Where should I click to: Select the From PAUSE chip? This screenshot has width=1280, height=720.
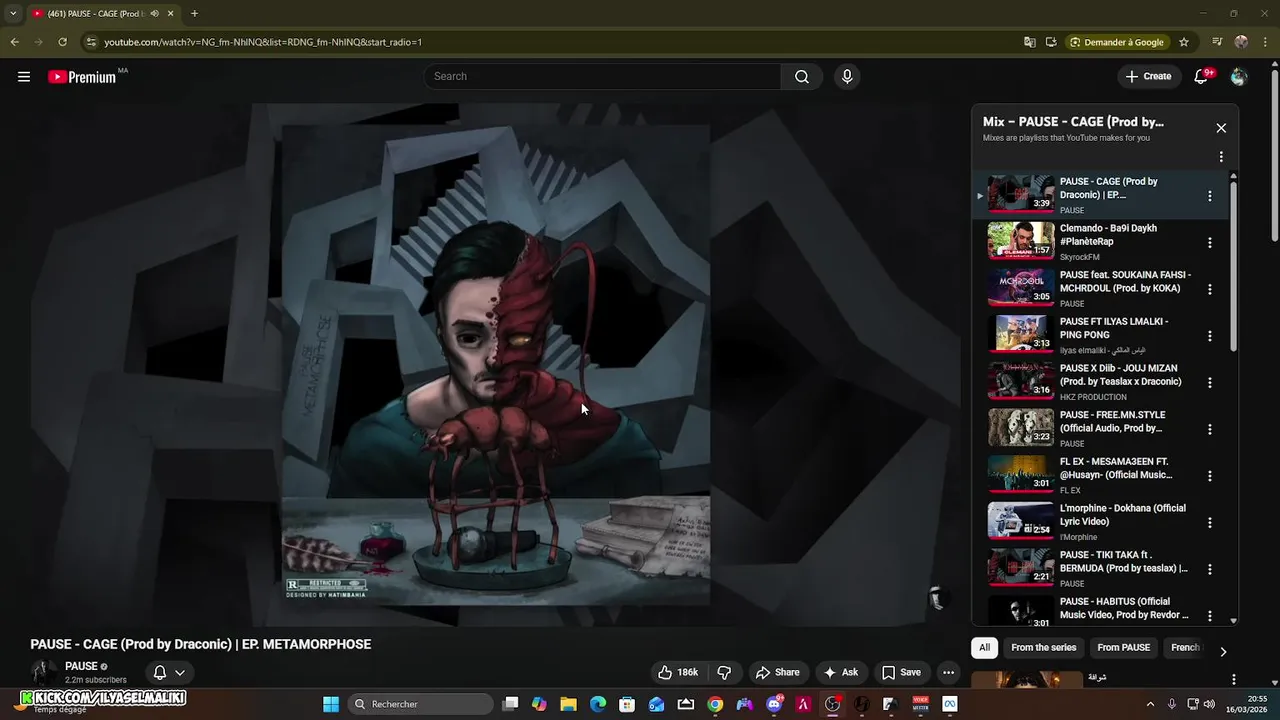[x=1123, y=647]
